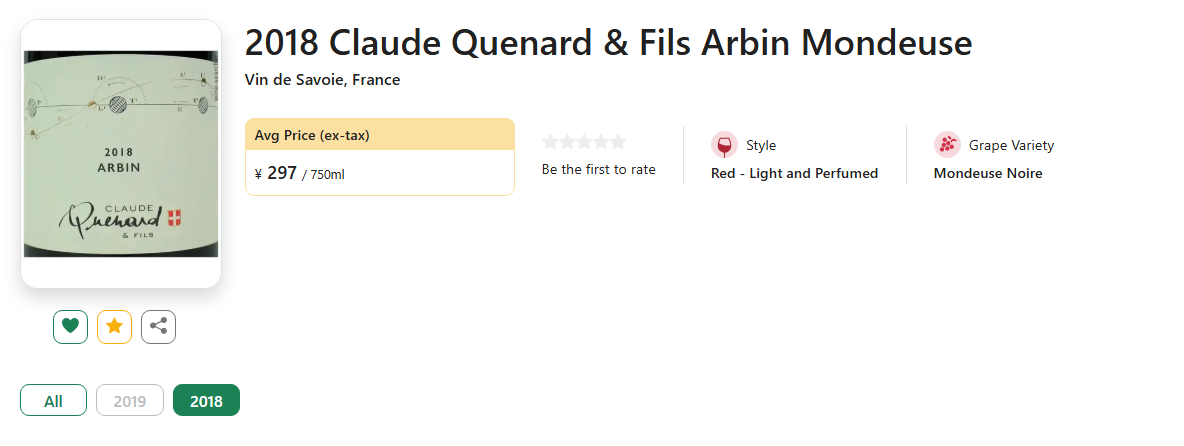1184x446 pixels.
Task: Click the Red - Light and Perfumed style link
Action: point(794,173)
